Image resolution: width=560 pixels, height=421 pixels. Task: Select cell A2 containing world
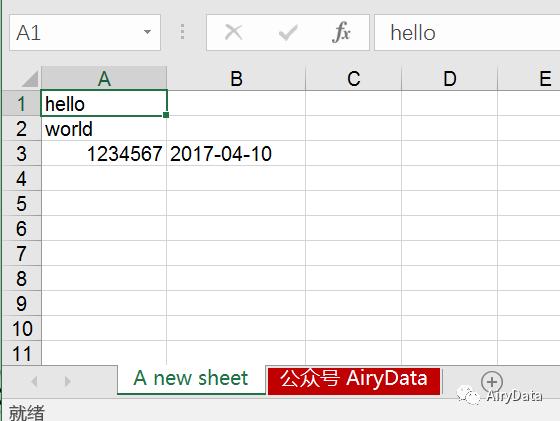(104, 129)
